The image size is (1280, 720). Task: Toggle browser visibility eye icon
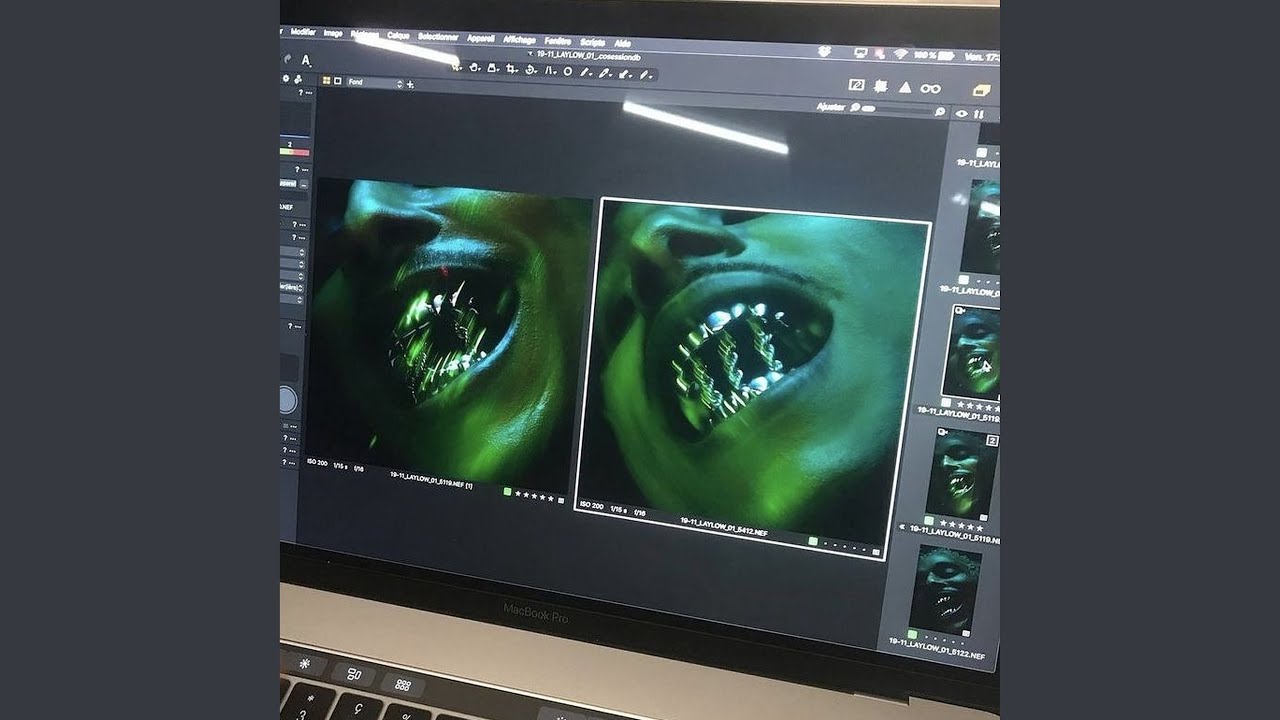pyautogui.click(x=961, y=114)
